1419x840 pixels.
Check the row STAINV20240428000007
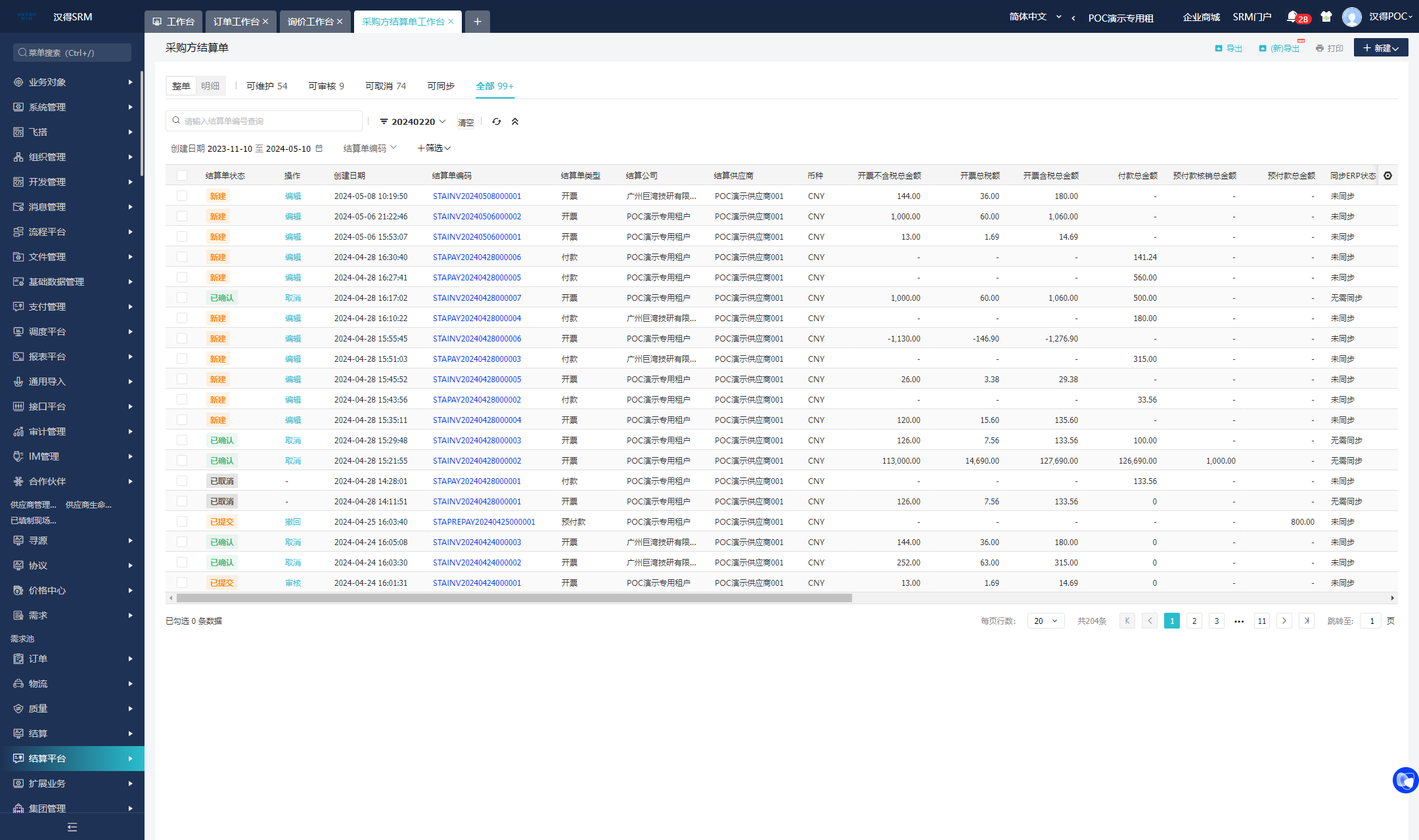(x=182, y=298)
